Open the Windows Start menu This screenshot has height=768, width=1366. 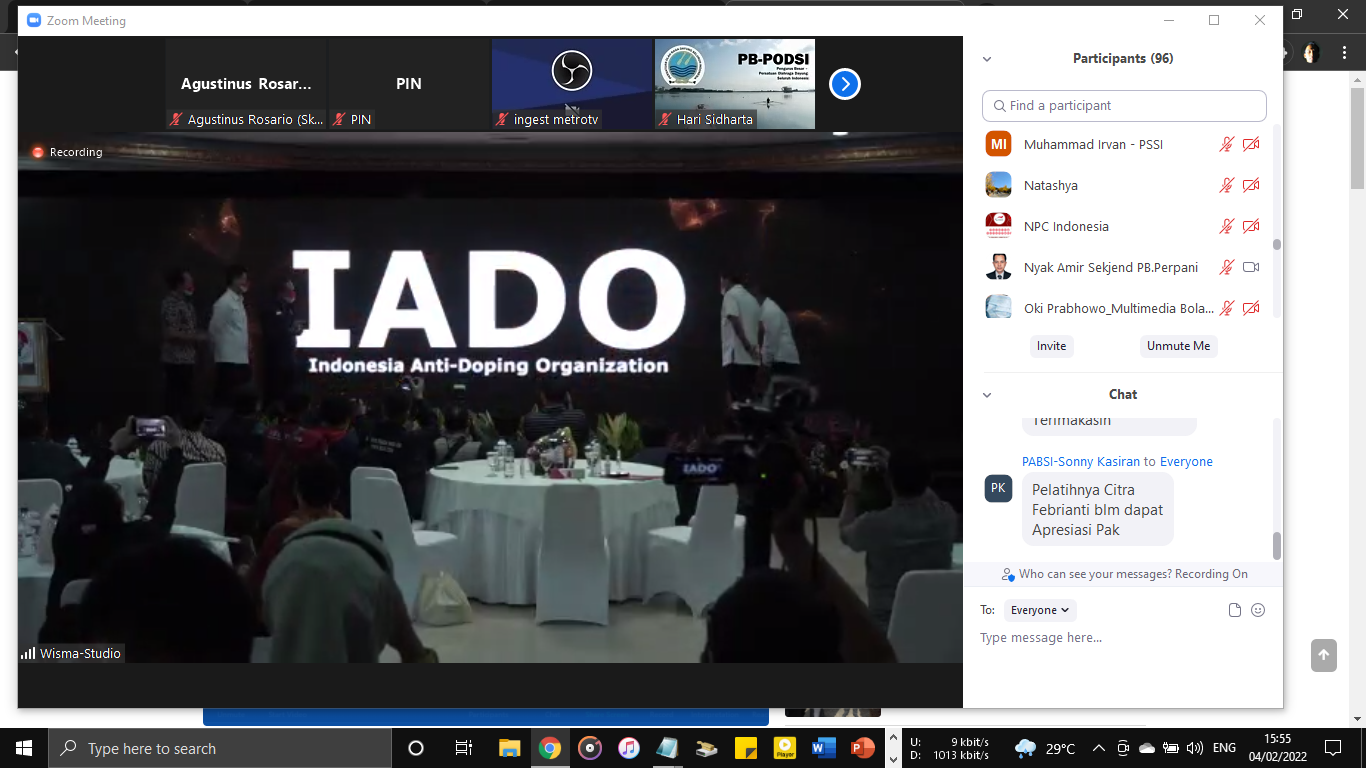click(24, 748)
